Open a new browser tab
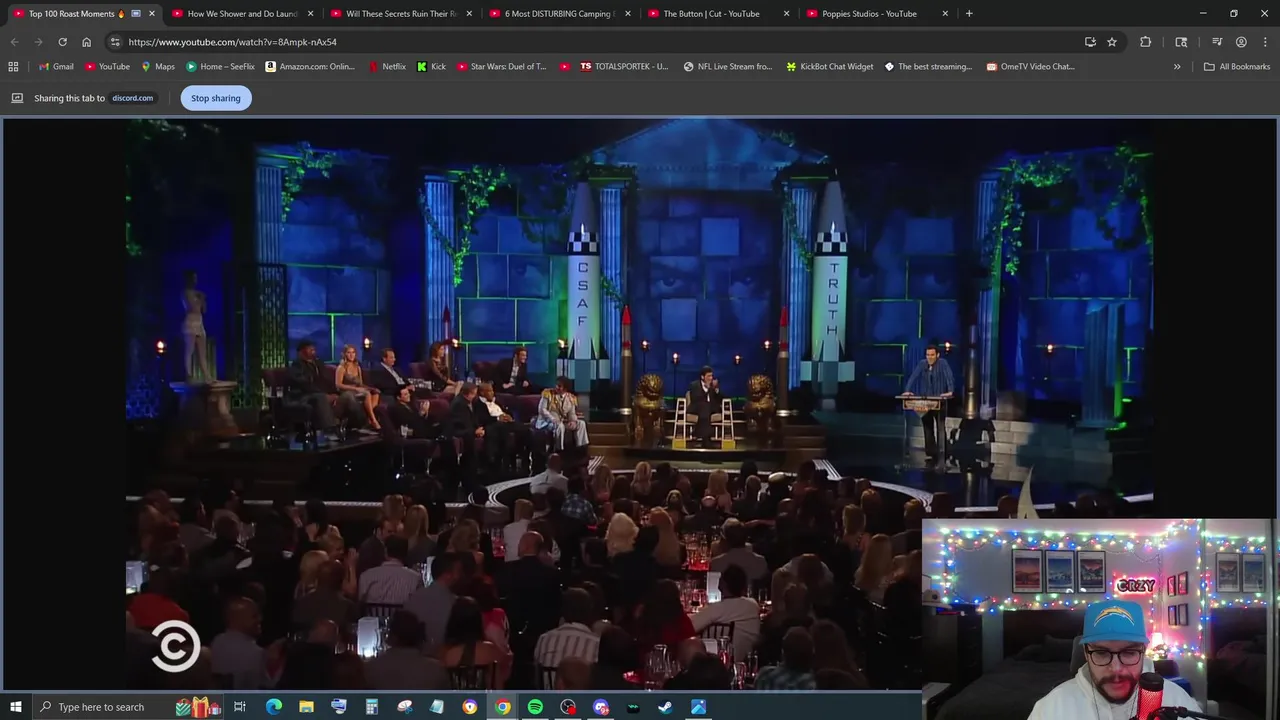The height and width of the screenshot is (720, 1280). [969, 14]
